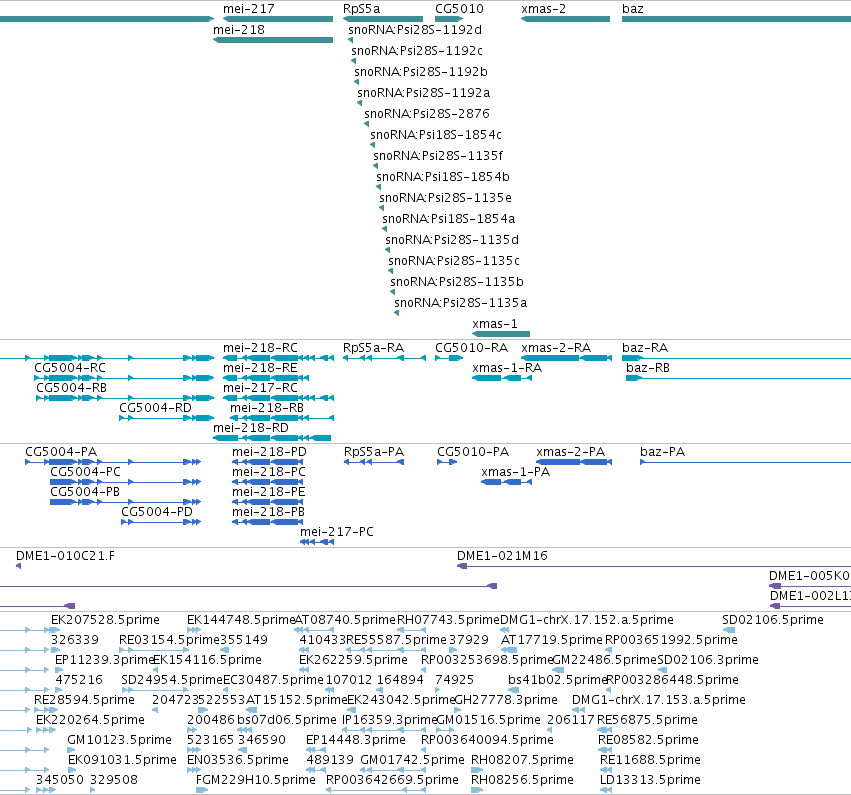Click the FGM229H10.5prime EST label

(x=256, y=780)
